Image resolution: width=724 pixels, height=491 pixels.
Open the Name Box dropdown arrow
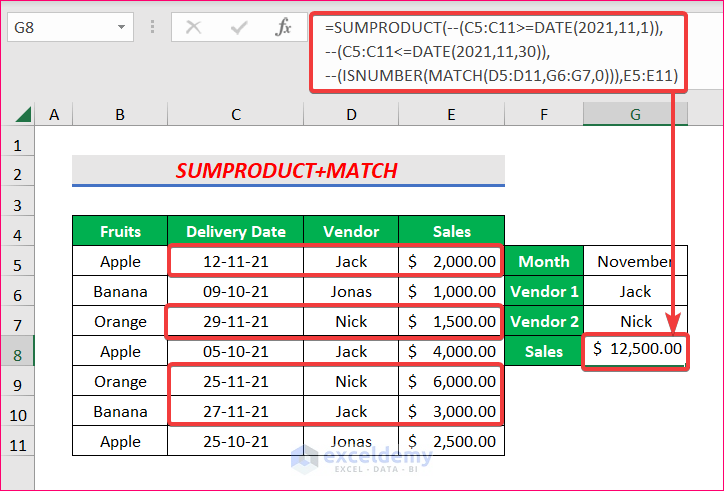(x=120, y=27)
